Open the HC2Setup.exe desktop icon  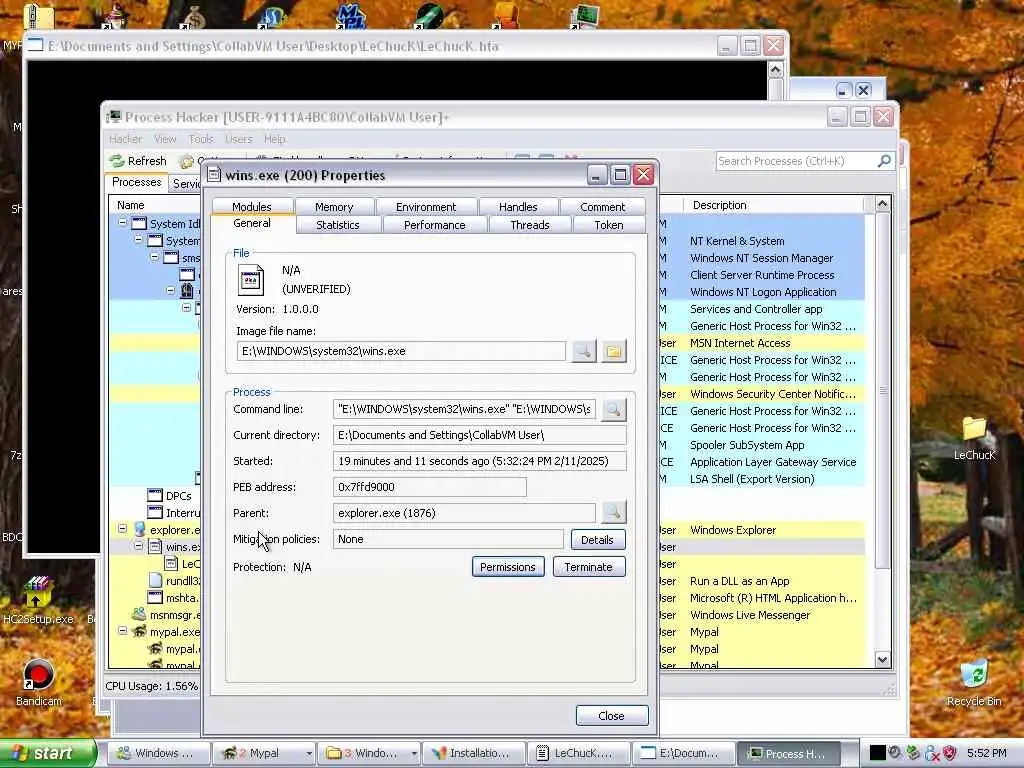click(38, 592)
